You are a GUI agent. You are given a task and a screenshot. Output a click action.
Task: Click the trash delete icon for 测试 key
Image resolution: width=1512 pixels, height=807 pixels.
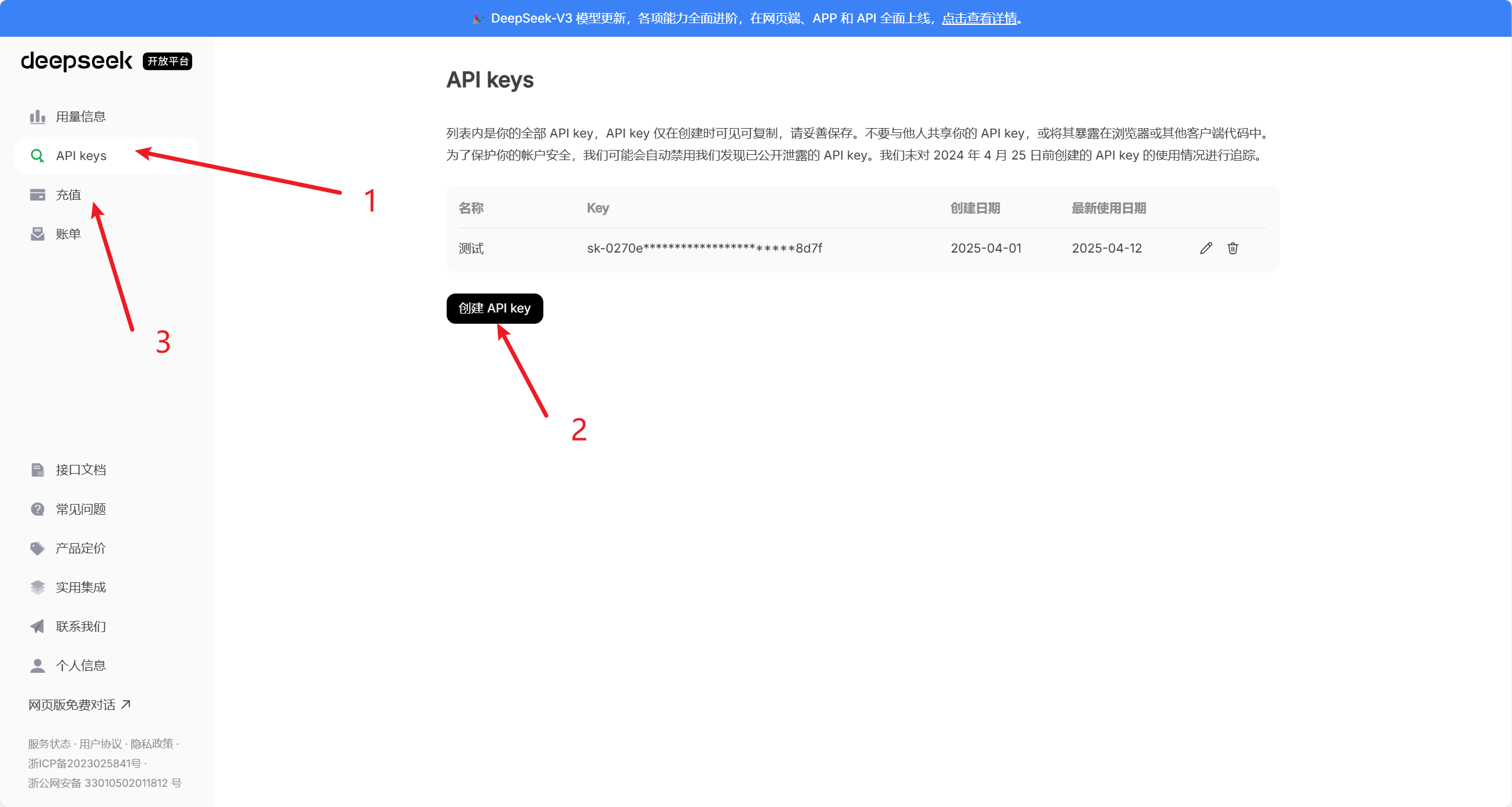pos(1233,248)
